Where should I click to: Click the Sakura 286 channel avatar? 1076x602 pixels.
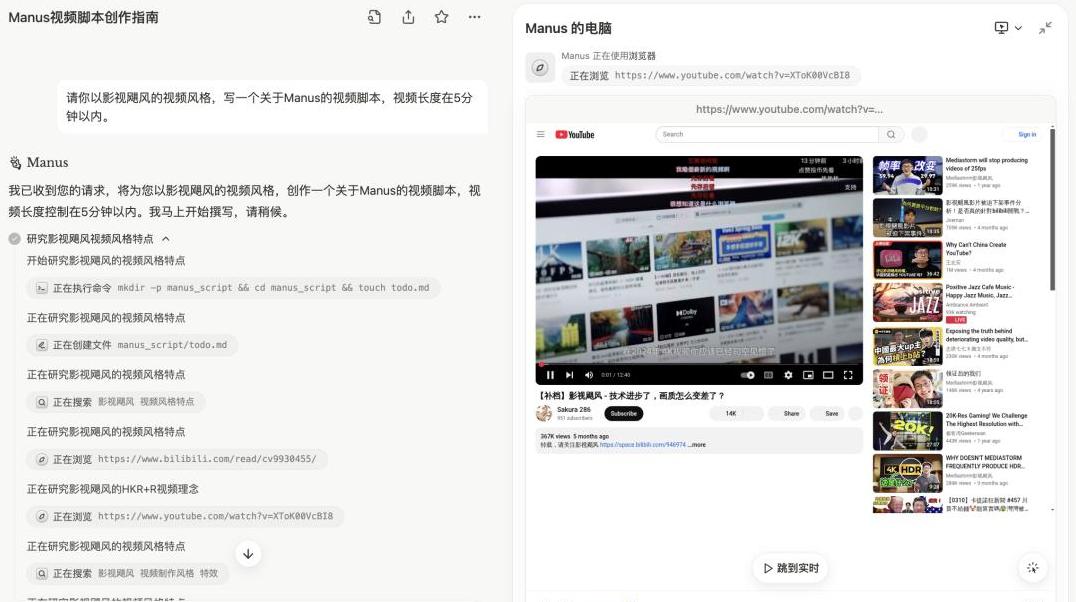pos(544,413)
